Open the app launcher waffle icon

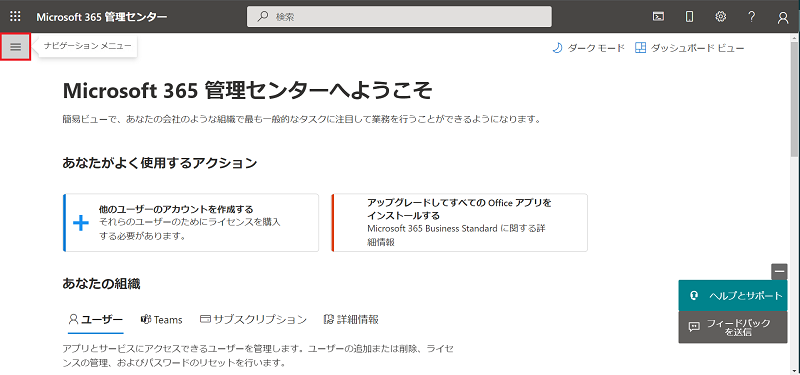(16, 16)
